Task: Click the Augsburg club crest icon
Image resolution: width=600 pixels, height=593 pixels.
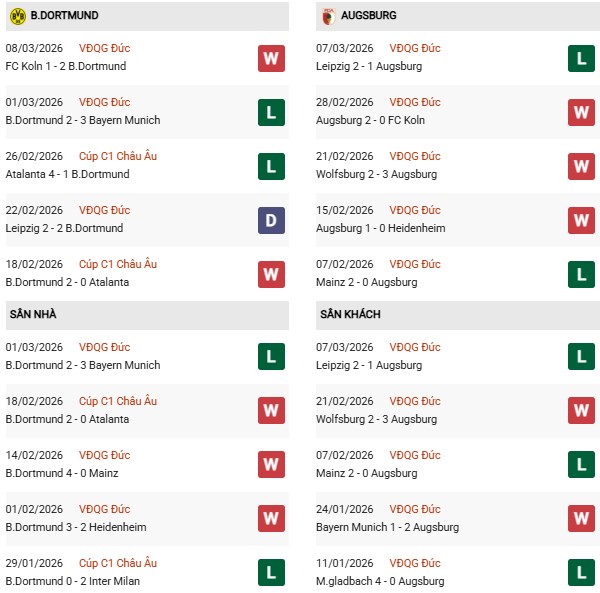Action: (329, 15)
